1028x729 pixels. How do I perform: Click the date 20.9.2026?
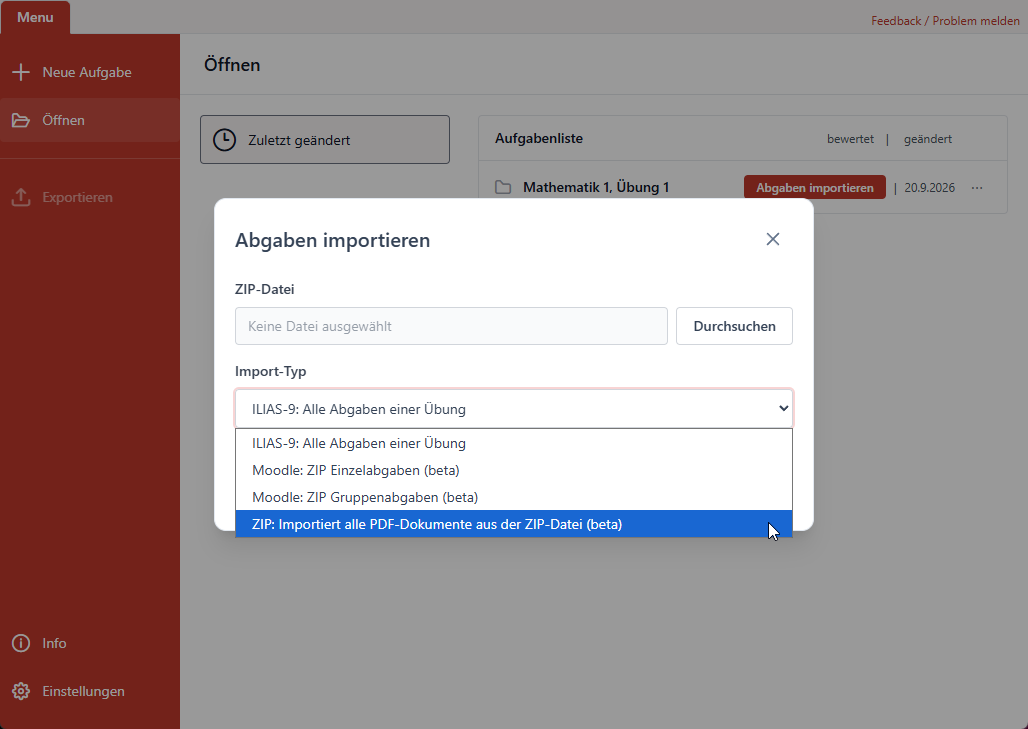point(930,187)
